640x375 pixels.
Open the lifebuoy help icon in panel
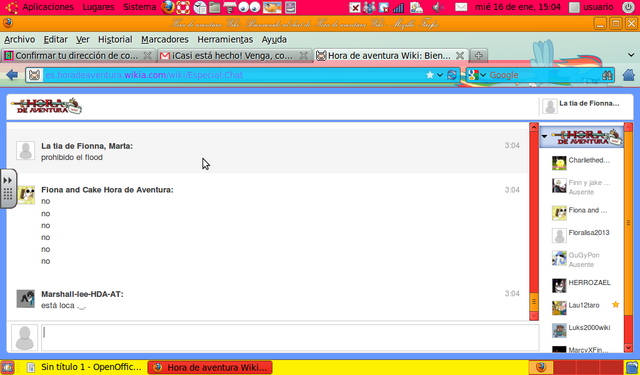pos(183,7)
